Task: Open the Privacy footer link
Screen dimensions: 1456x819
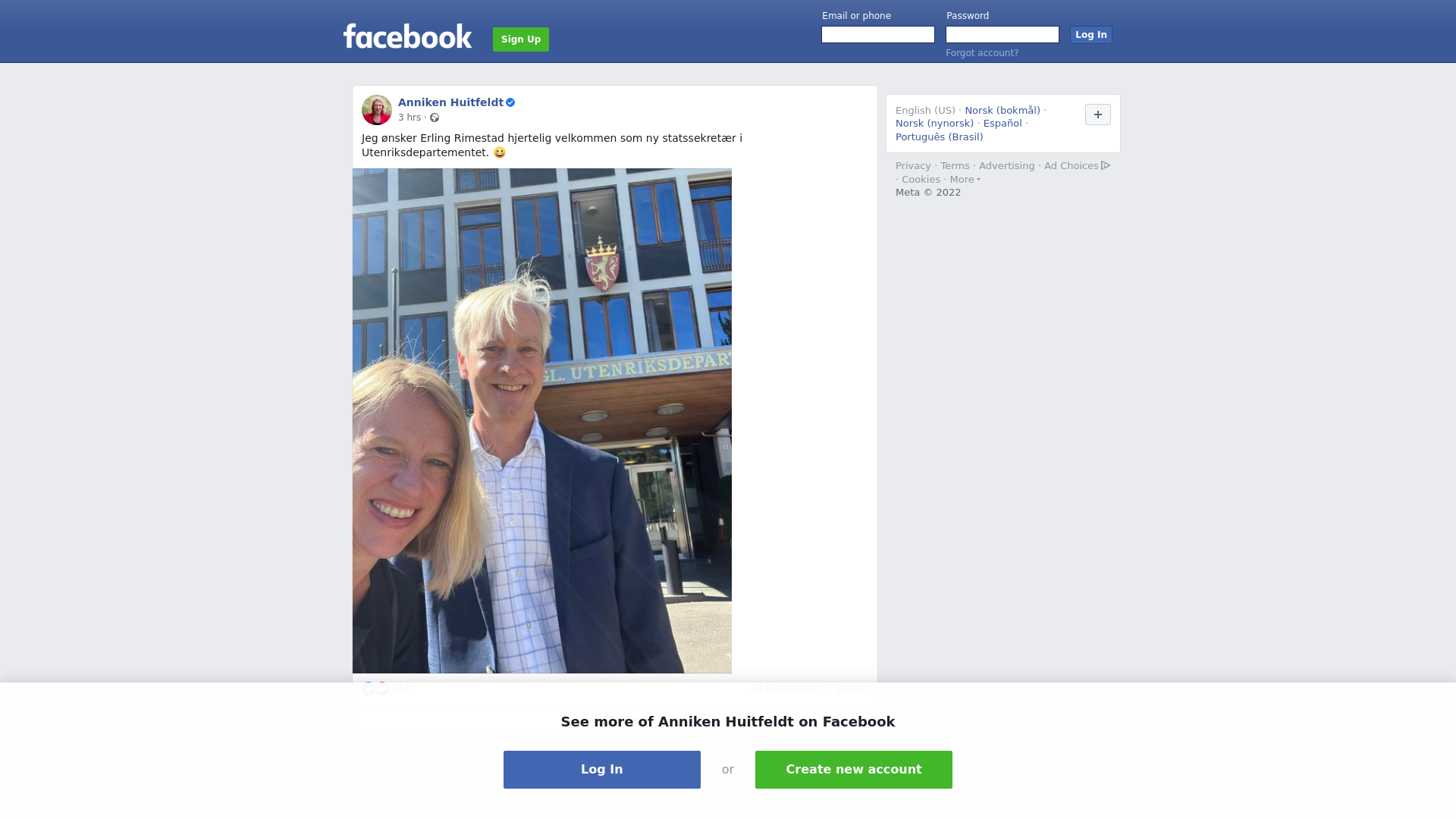Action: (x=913, y=166)
